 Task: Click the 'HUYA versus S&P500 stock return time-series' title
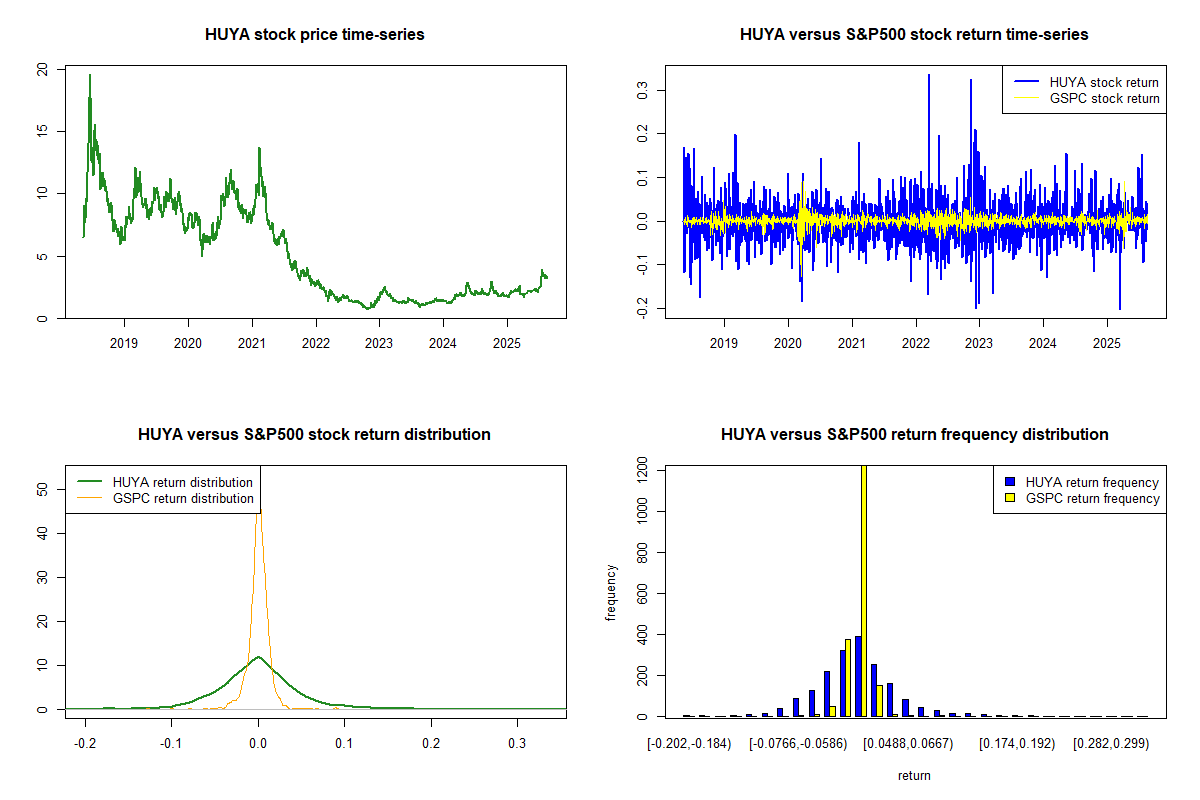click(x=914, y=35)
